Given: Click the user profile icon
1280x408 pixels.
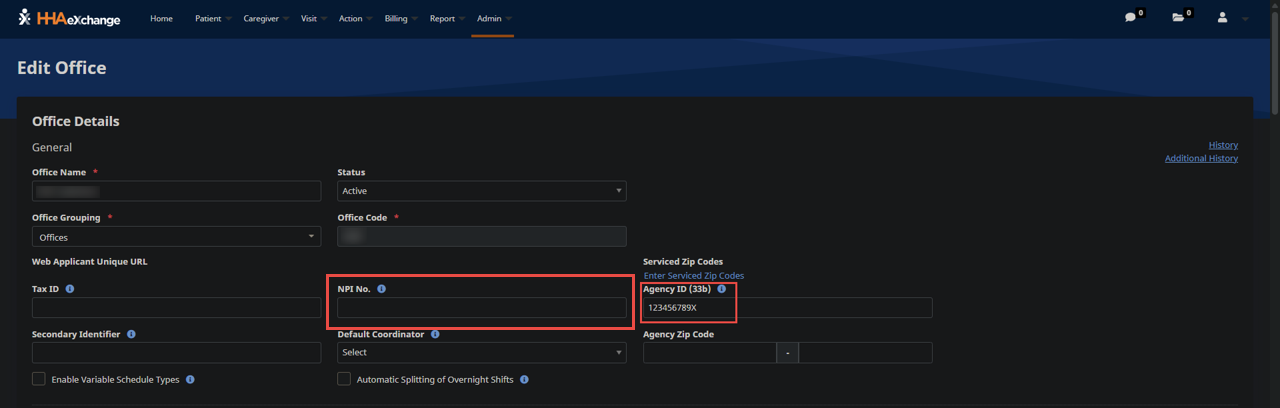Looking at the screenshot, I should [1222, 18].
